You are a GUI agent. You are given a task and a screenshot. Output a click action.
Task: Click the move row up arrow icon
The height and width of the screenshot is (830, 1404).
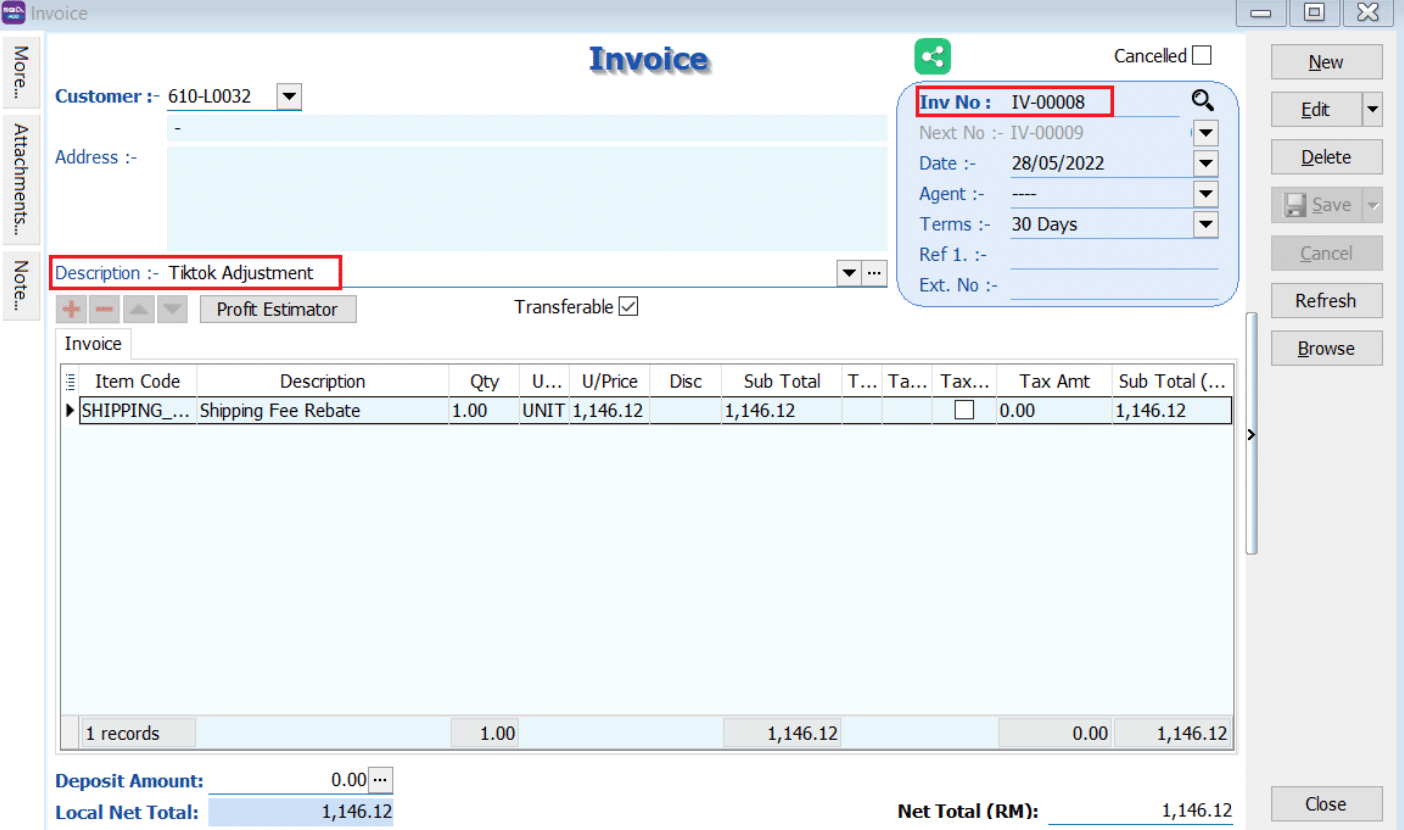139,309
